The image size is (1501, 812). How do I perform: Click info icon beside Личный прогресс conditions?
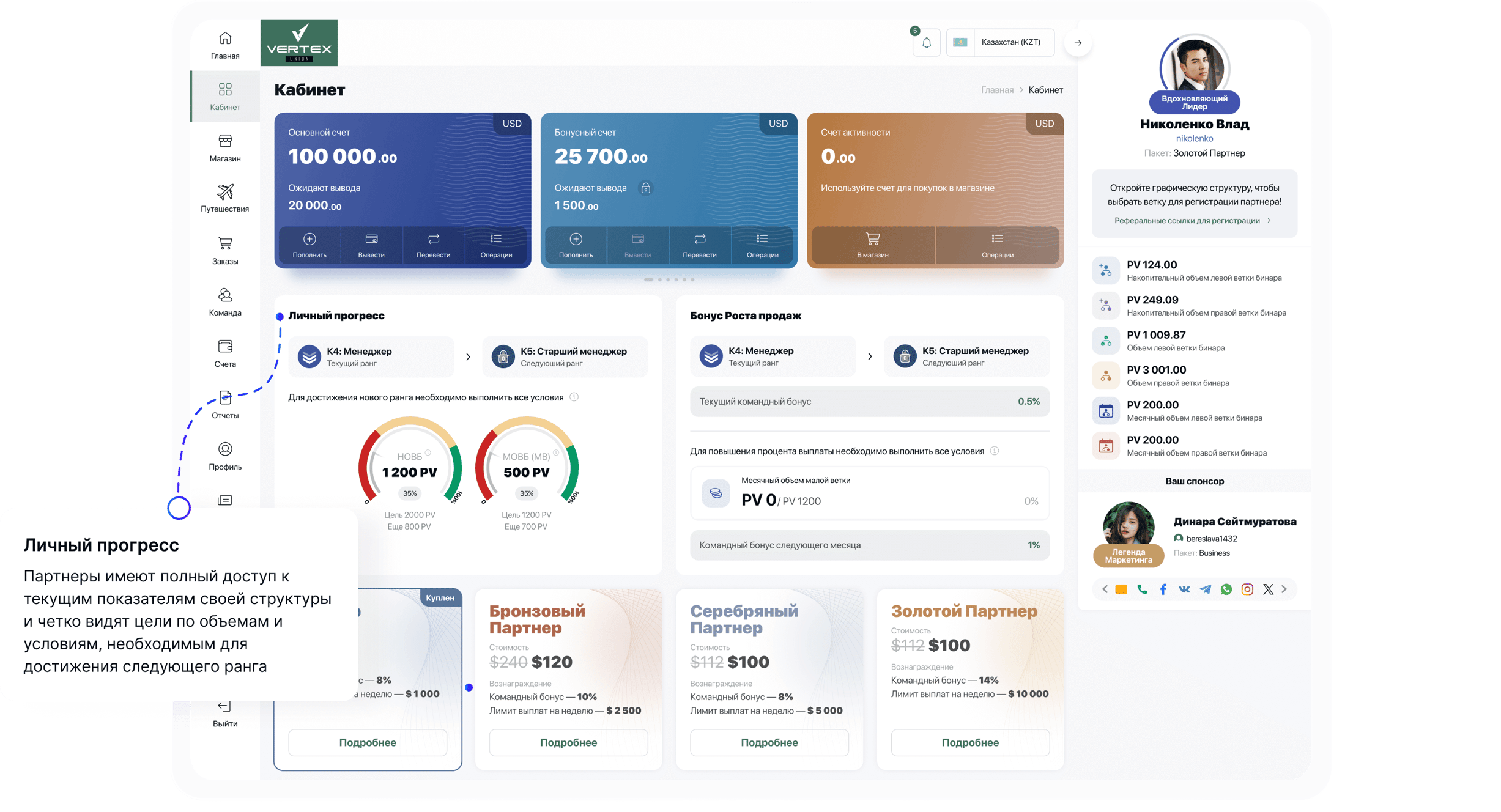pyautogui.click(x=574, y=397)
